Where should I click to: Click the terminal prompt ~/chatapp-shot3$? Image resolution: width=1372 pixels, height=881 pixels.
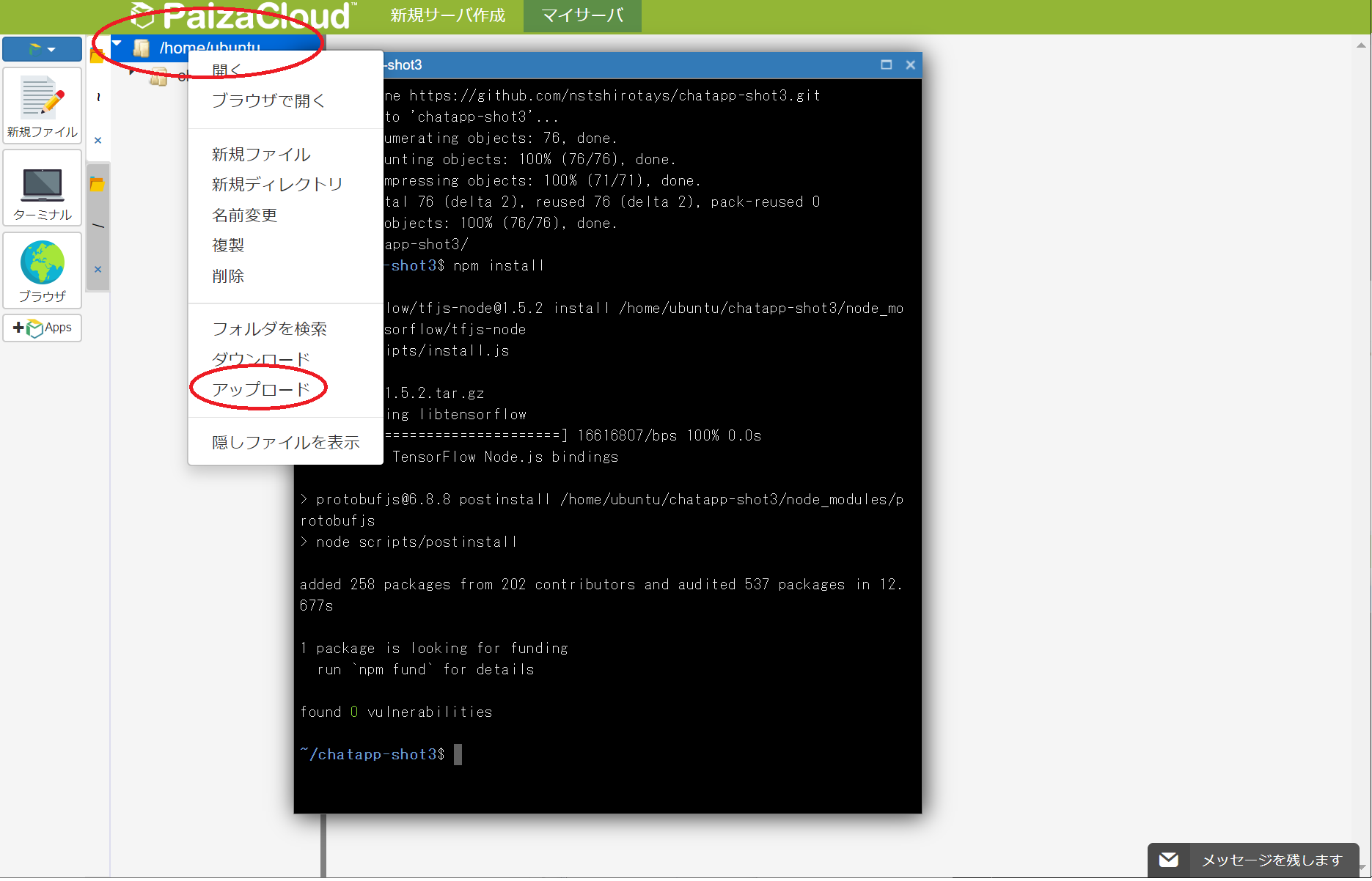pos(373,754)
